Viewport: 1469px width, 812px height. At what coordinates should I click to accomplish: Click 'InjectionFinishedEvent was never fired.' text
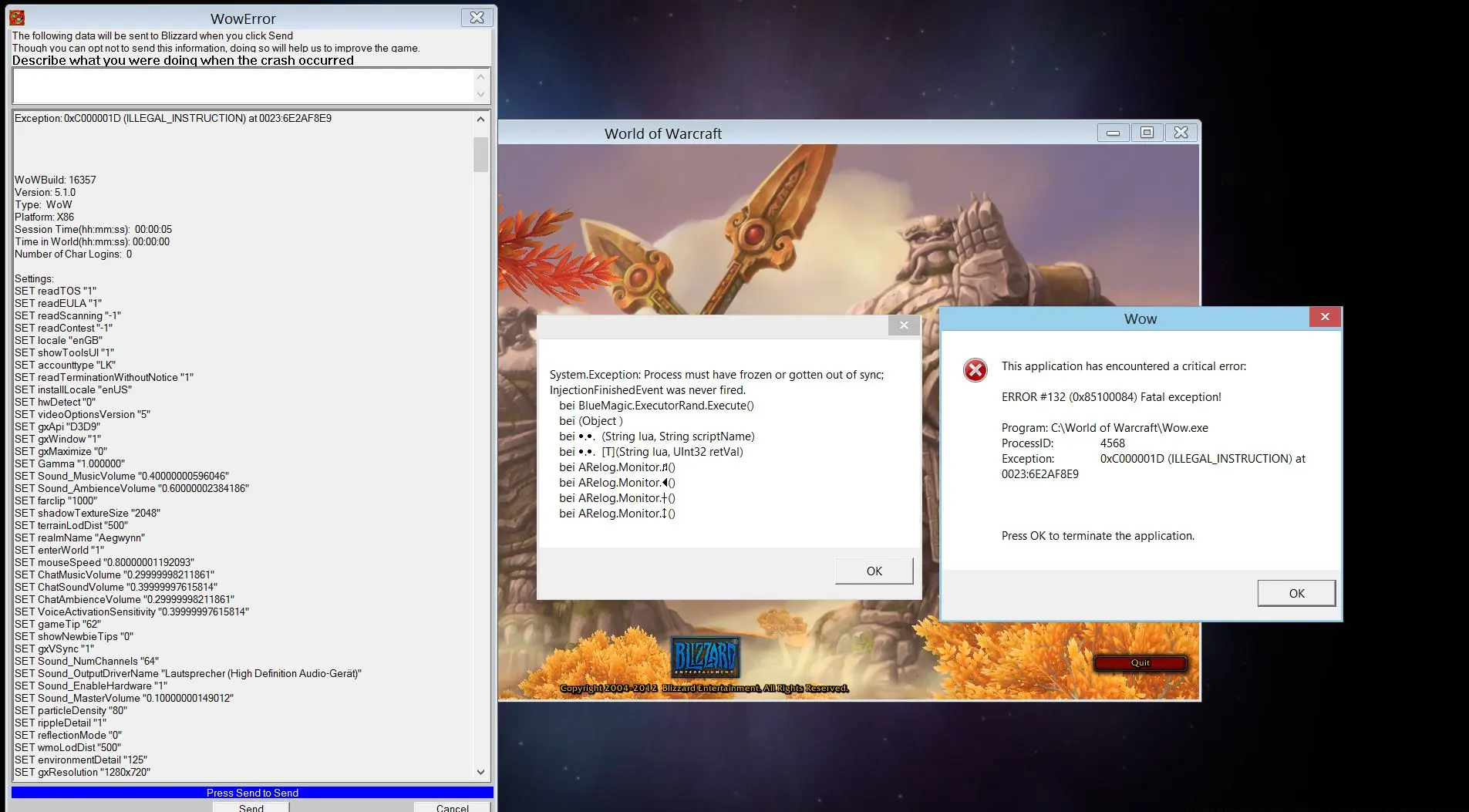(x=648, y=390)
